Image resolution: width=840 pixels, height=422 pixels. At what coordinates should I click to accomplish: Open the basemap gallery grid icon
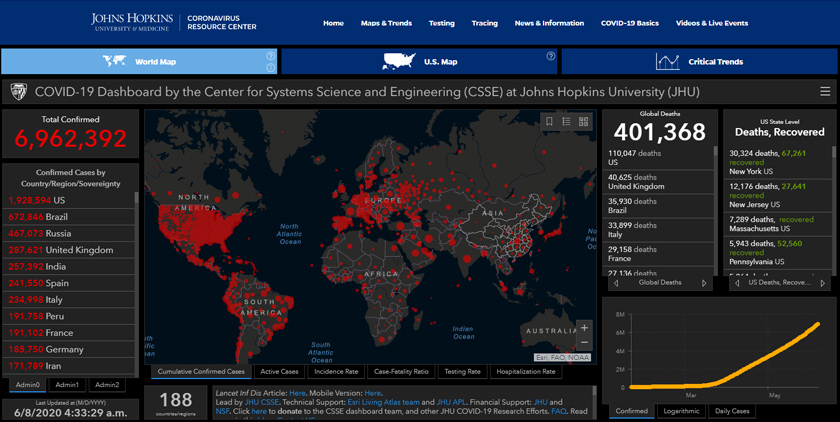(x=583, y=122)
